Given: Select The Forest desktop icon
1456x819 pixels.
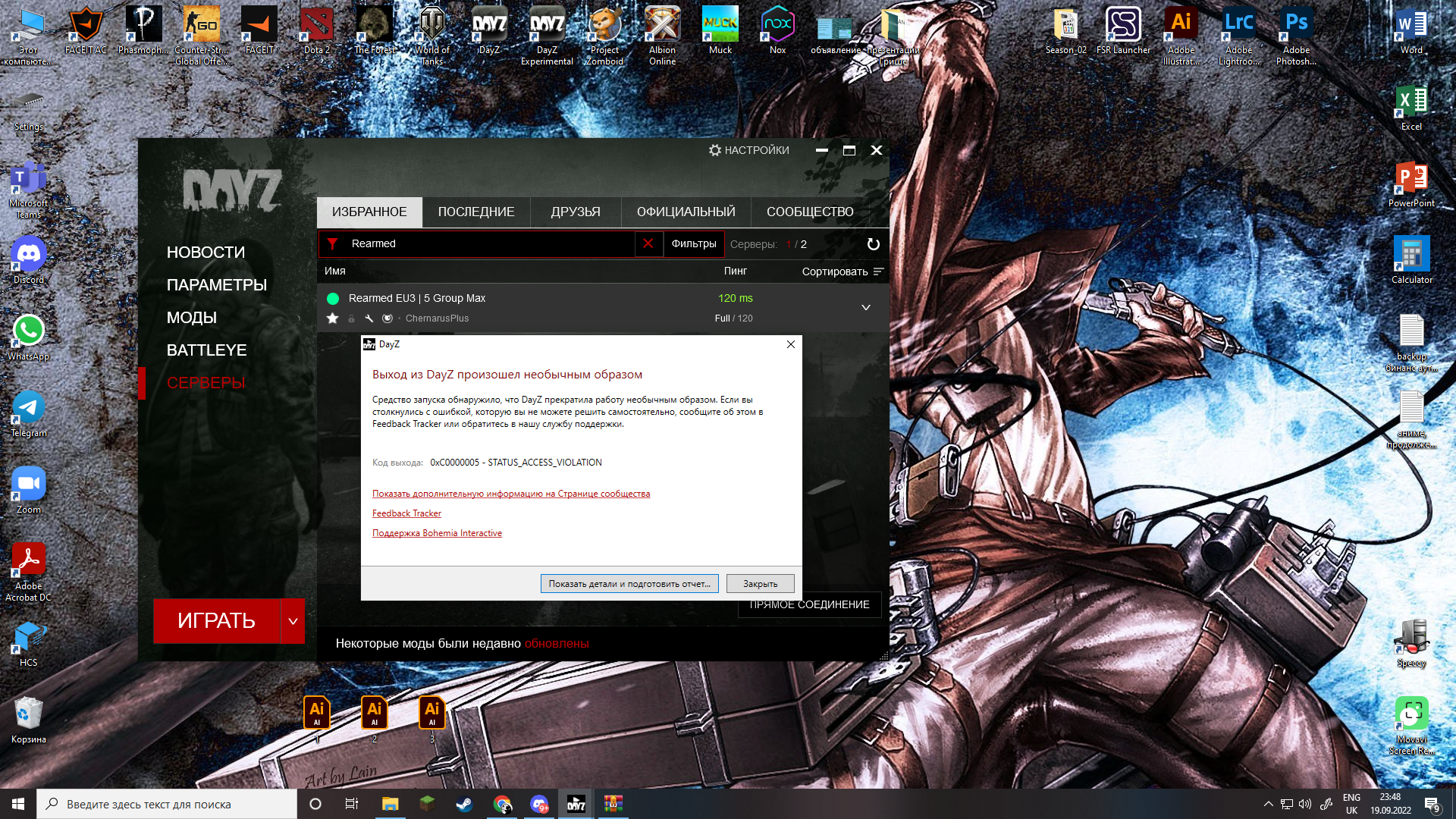Looking at the screenshot, I should [x=374, y=31].
